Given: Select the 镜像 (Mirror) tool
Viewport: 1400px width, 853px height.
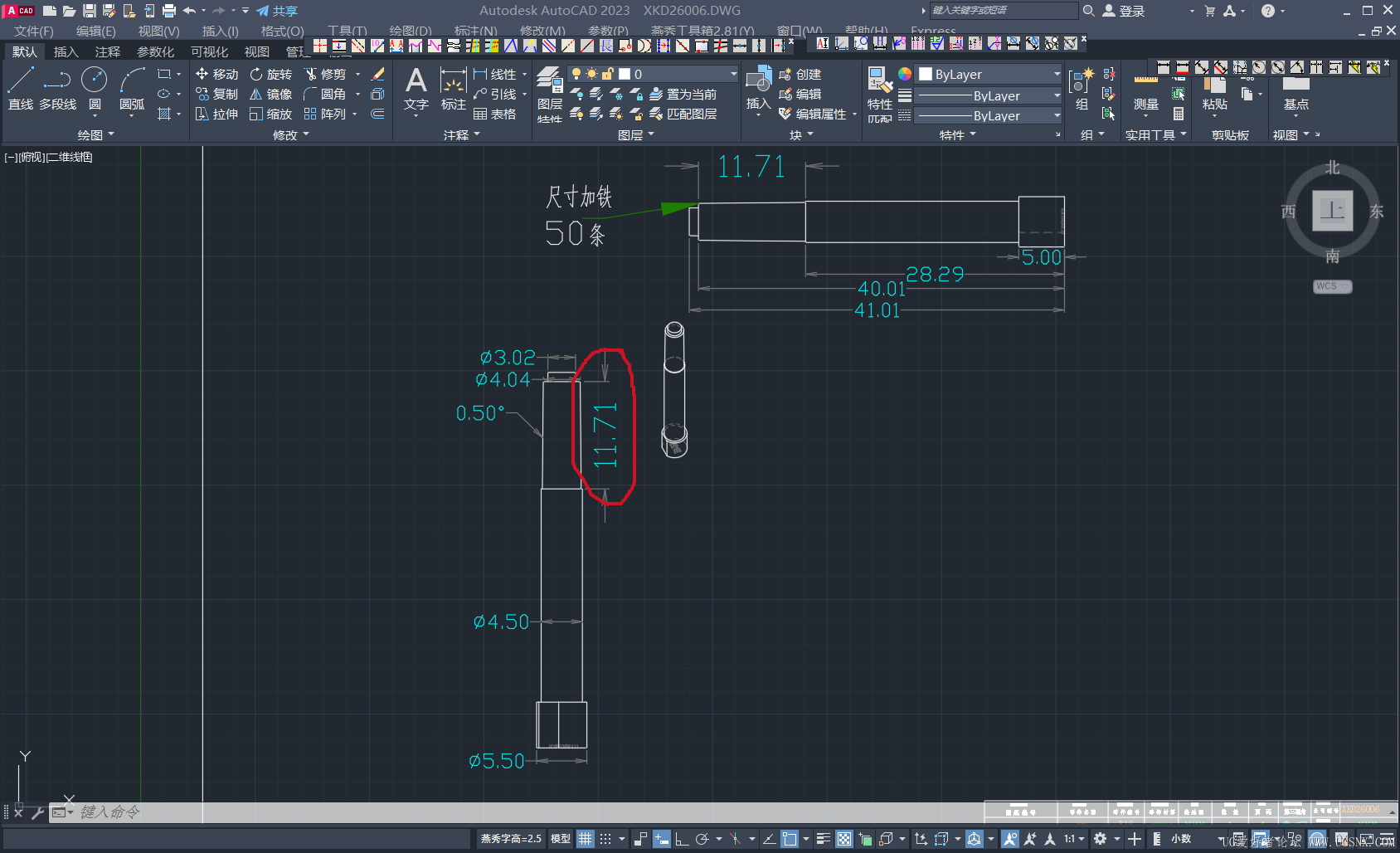Looking at the screenshot, I should click(x=270, y=94).
